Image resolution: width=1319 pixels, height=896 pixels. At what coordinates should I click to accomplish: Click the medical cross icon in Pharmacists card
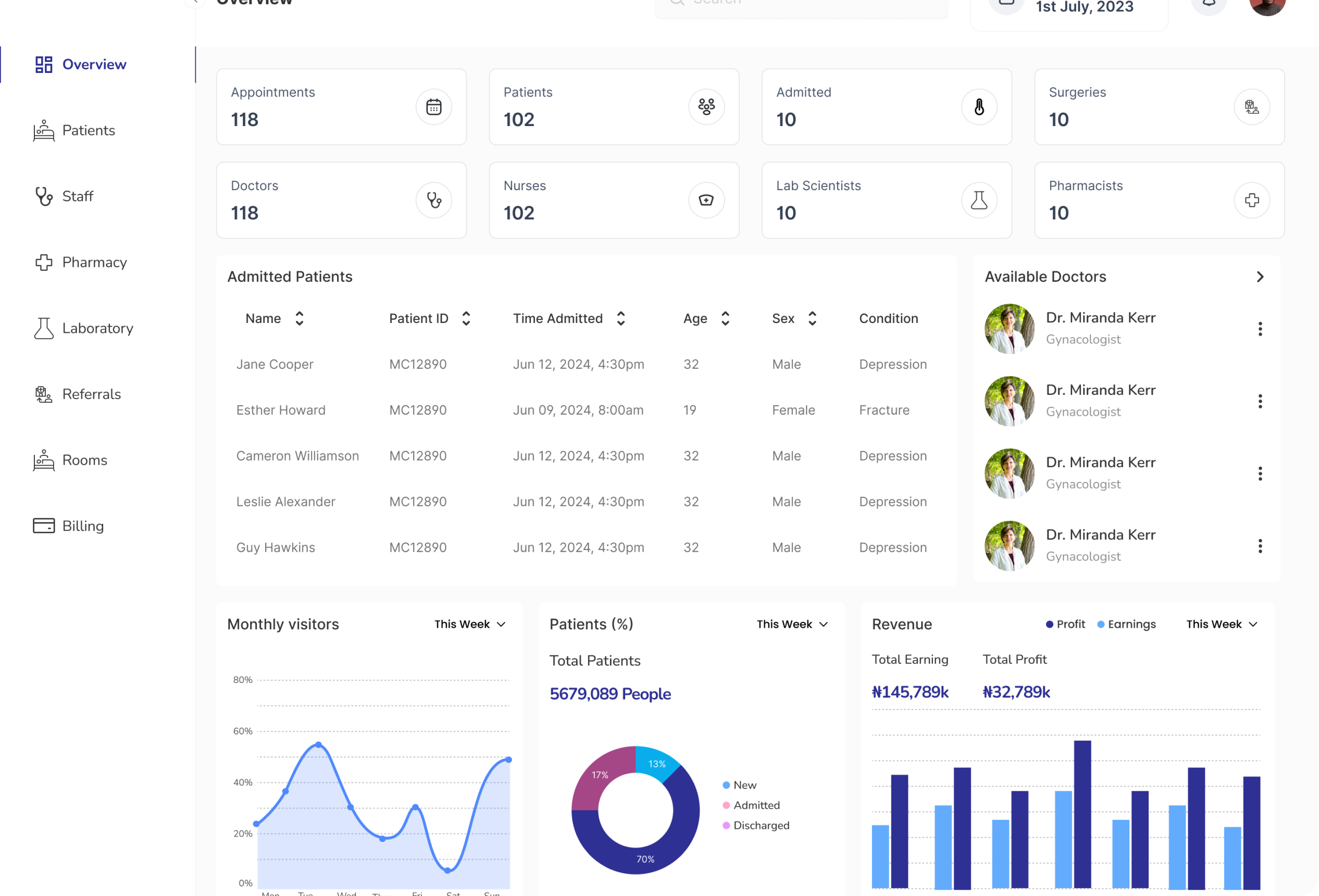click(x=1251, y=201)
